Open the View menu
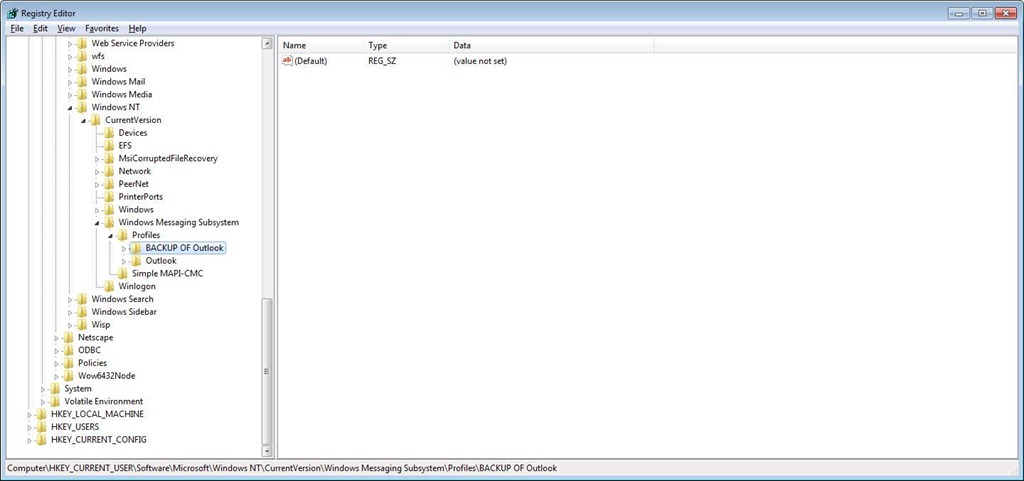Image resolution: width=1024 pixels, height=481 pixels. point(66,29)
